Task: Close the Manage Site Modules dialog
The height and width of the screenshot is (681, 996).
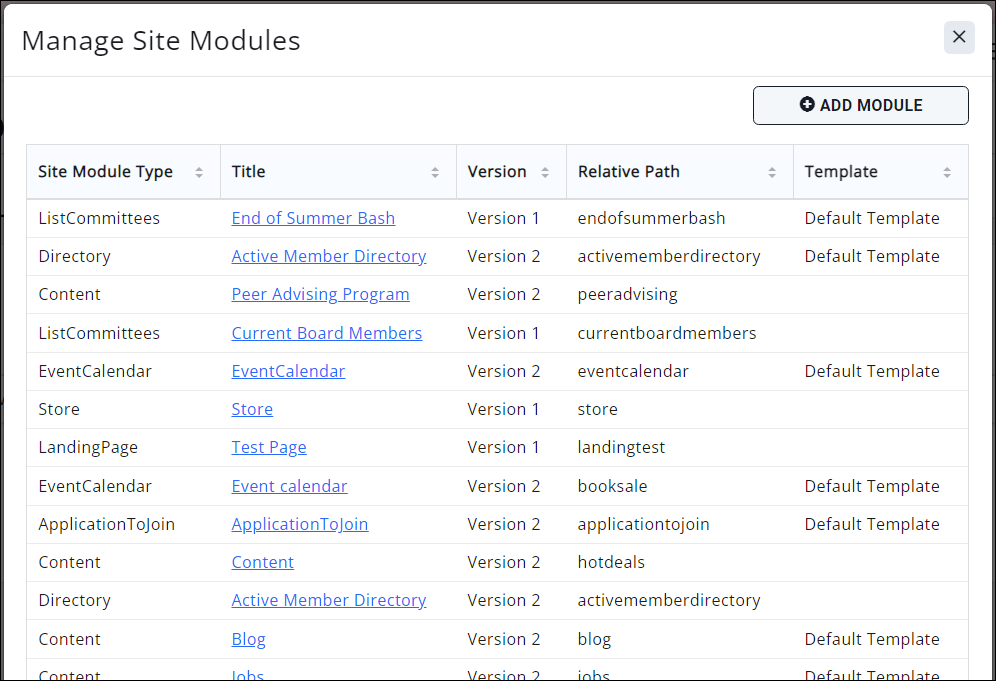Action: (959, 37)
